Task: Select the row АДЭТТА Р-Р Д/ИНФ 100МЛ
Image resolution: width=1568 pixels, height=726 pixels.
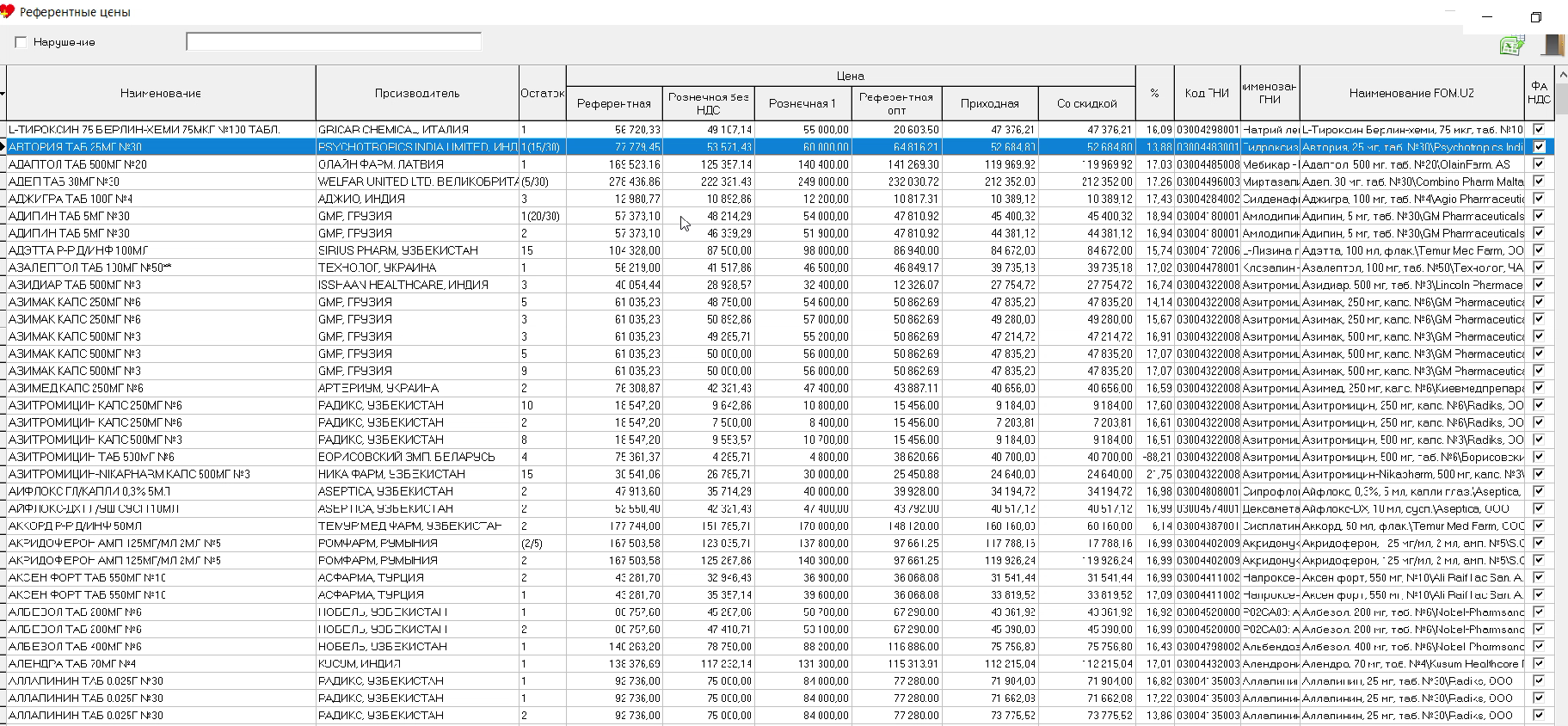Action: [780, 250]
